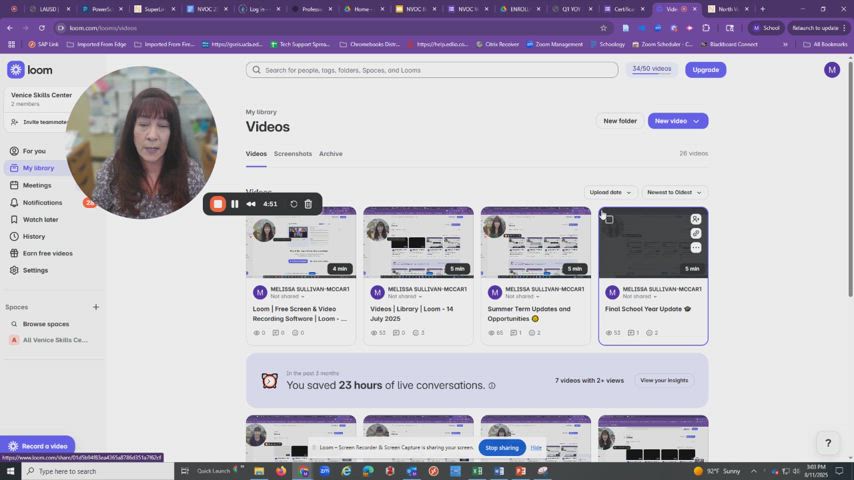854x480 pixels.
Task: Select checkbox on Final School Year Update video
Action: tap(609, 219)
